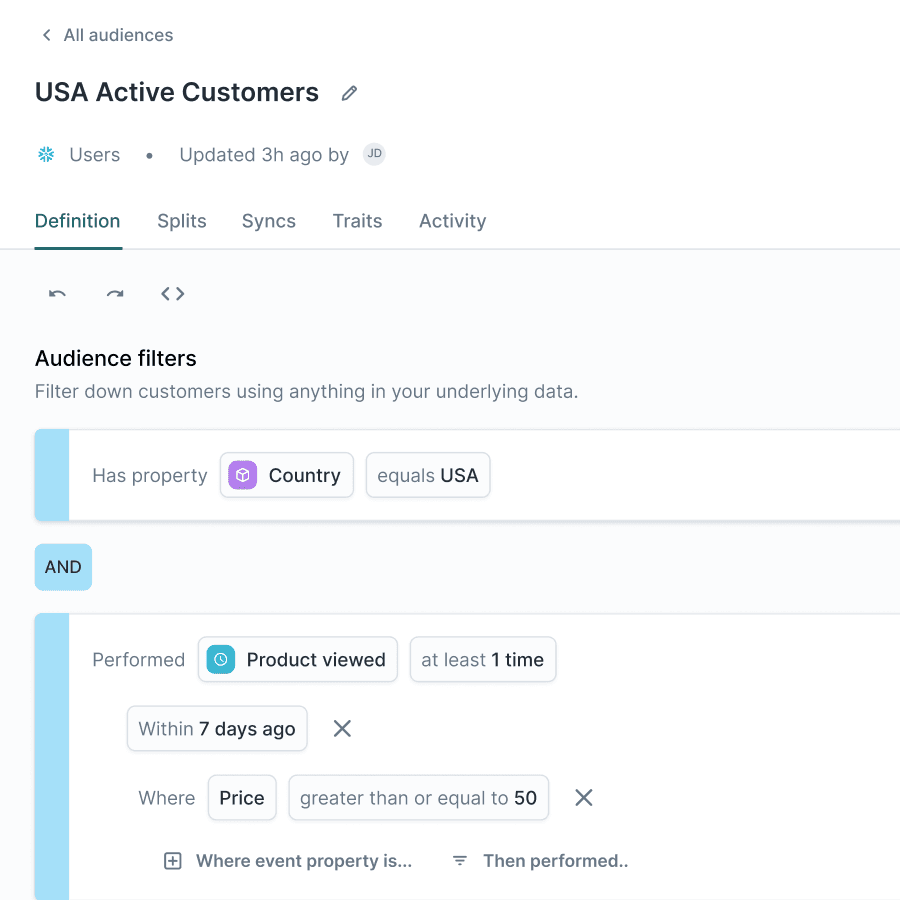
Task: Remove the Price filter condition
Action: (583, 798)
